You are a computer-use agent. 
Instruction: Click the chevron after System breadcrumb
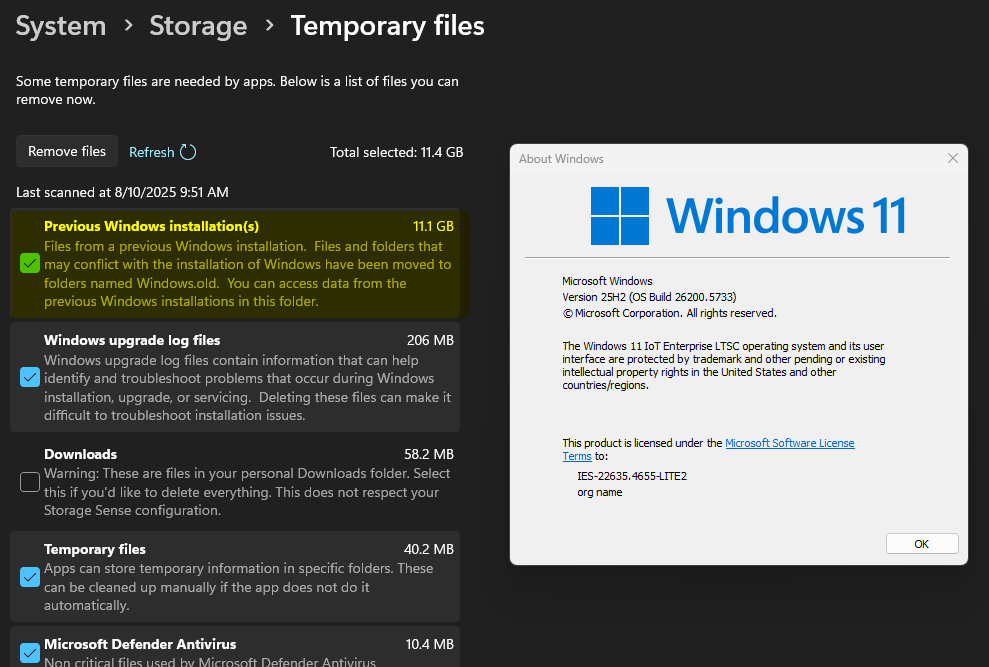pyautogui.click(x=128, y=26)
